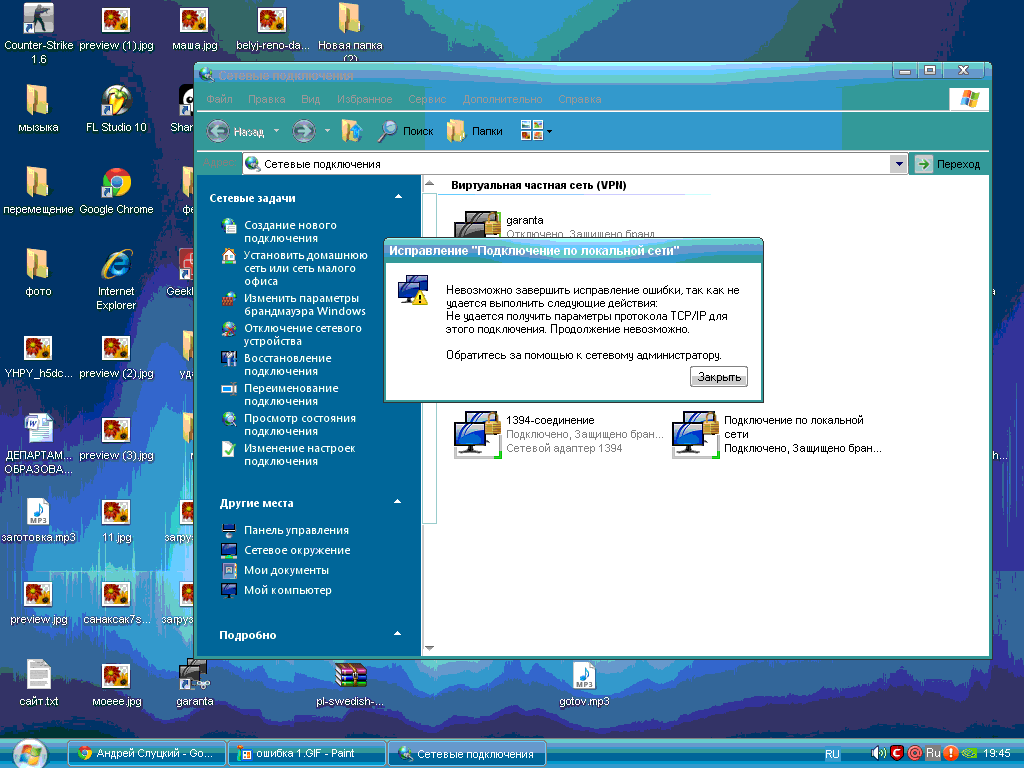Collapse the Сетевые задачи panel section
The height and width of the screenshot is (768, 1024).
click(398, 198)
